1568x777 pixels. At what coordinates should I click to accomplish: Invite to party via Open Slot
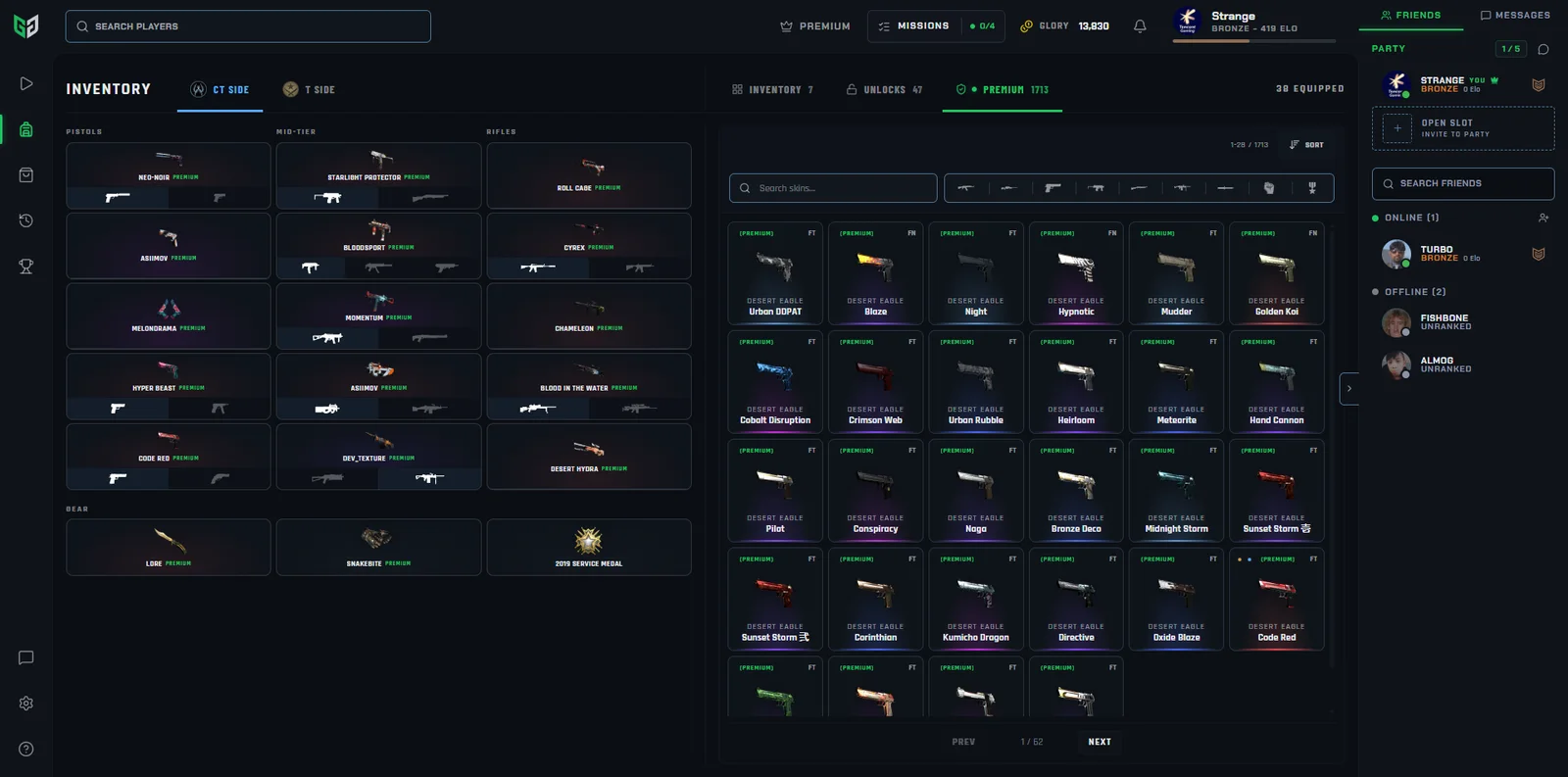tap(1463, 128)
